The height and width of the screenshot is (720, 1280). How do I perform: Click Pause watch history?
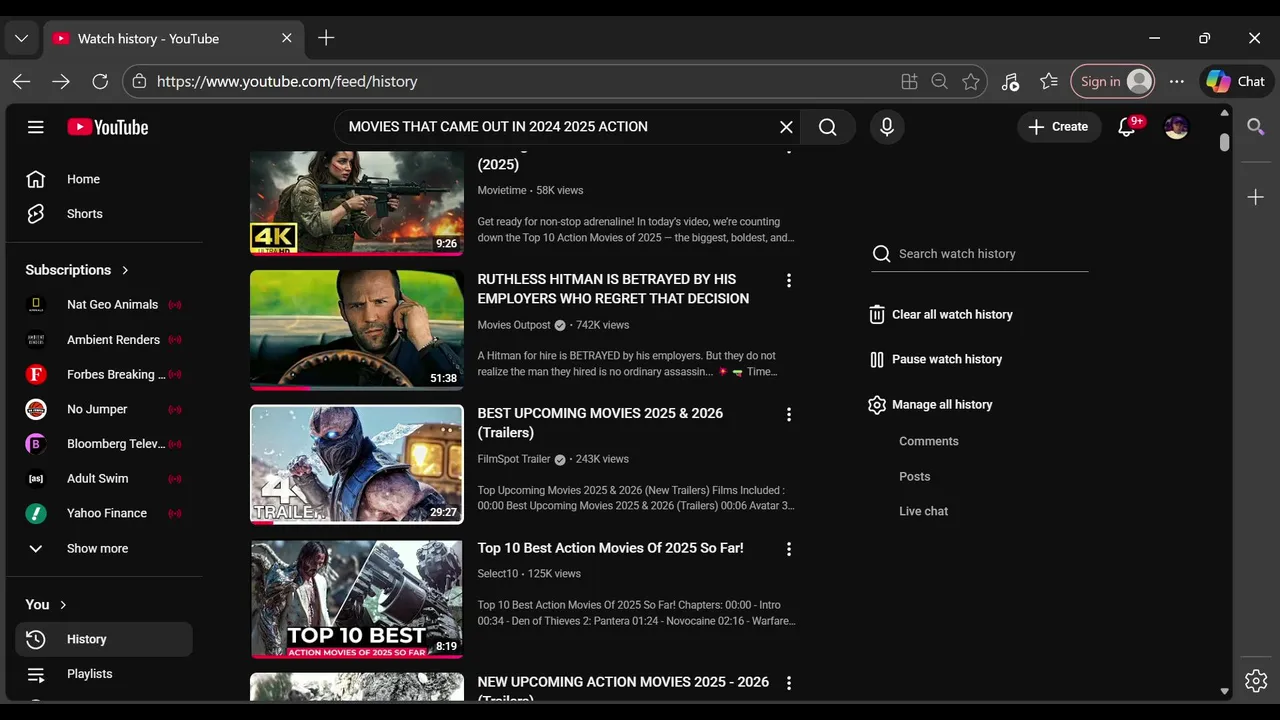coord(936,359)
